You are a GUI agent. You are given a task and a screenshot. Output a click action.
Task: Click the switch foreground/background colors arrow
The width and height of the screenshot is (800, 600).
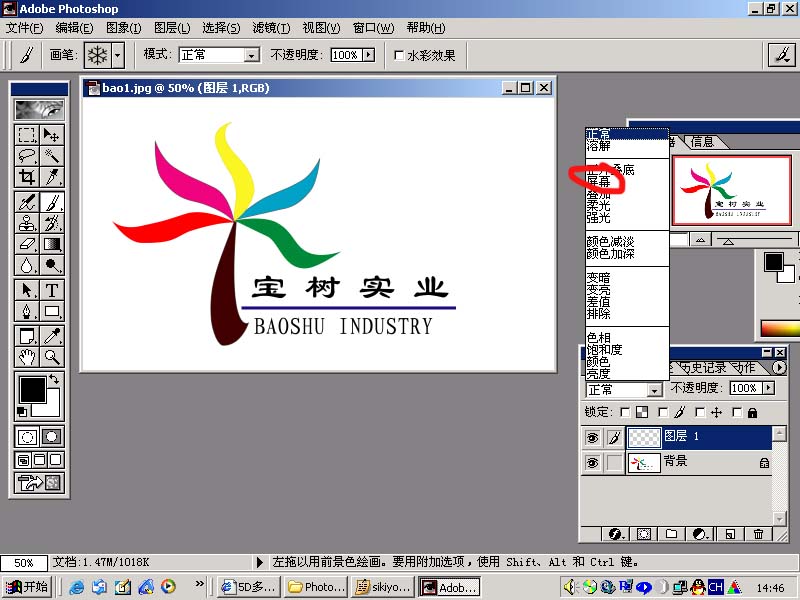[x=54, y=379]
